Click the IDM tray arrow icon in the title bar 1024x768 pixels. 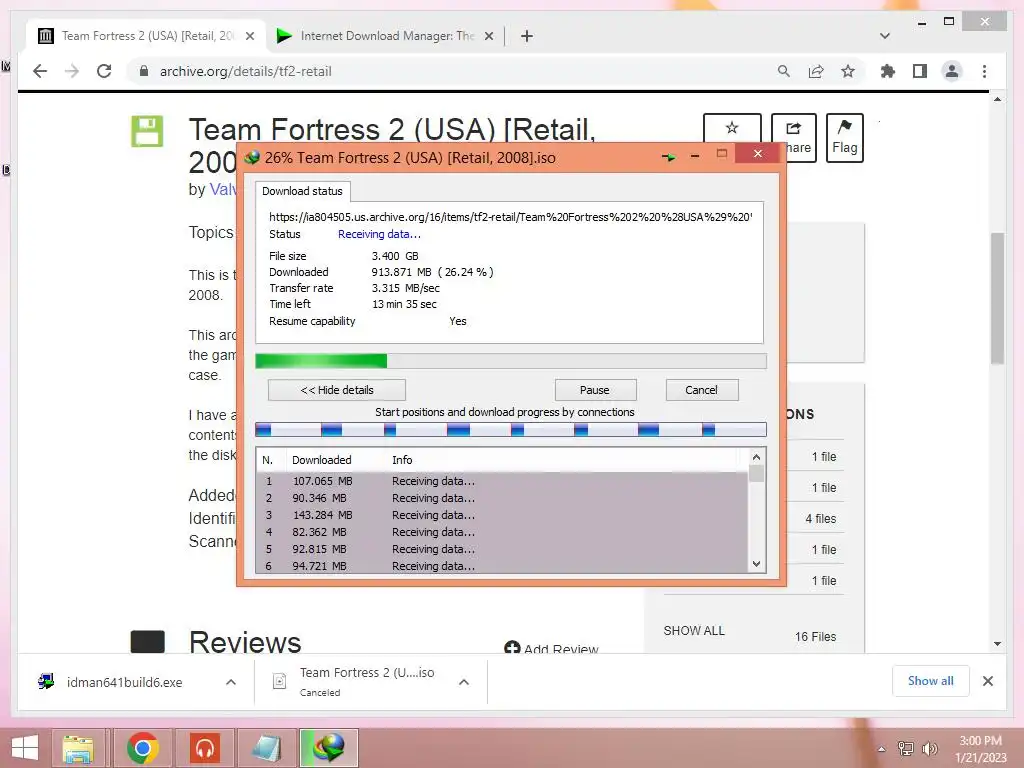[668, 157]
